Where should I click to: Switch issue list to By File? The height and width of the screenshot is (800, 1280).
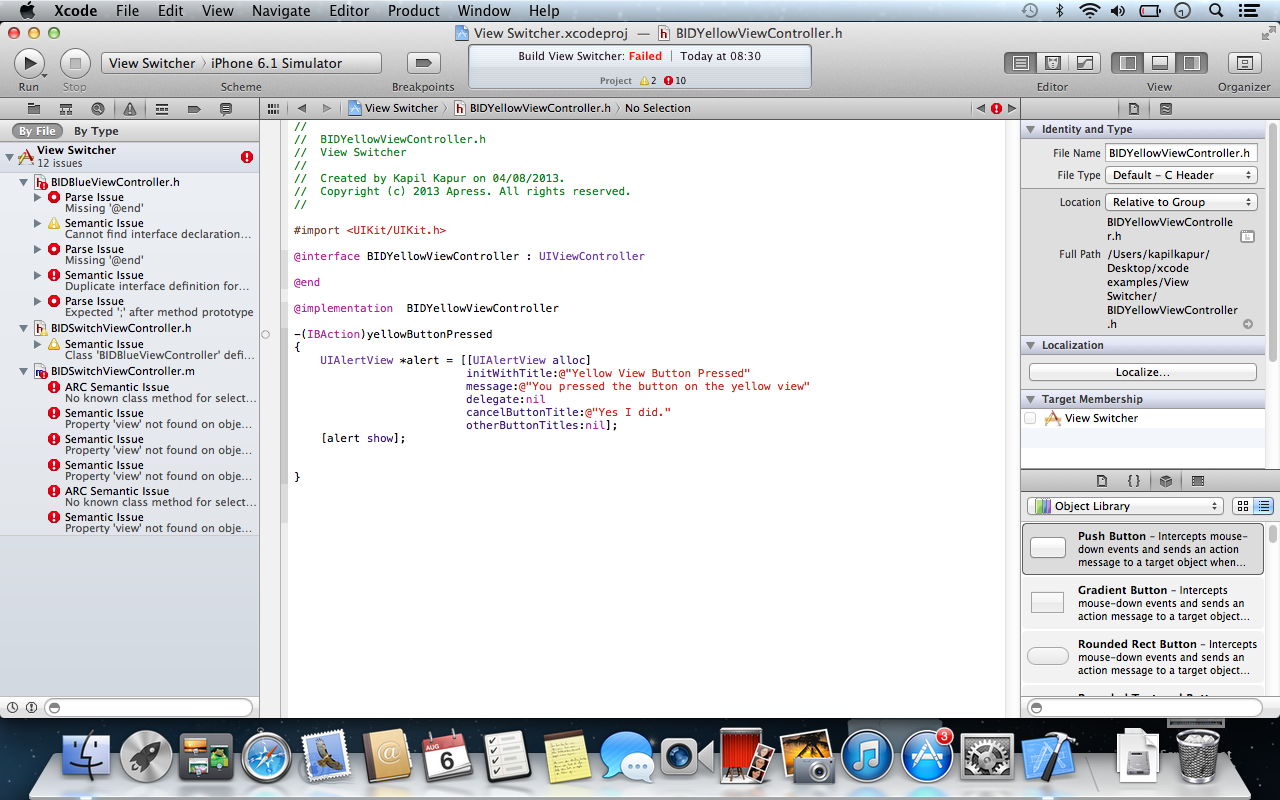click(38, 131)
